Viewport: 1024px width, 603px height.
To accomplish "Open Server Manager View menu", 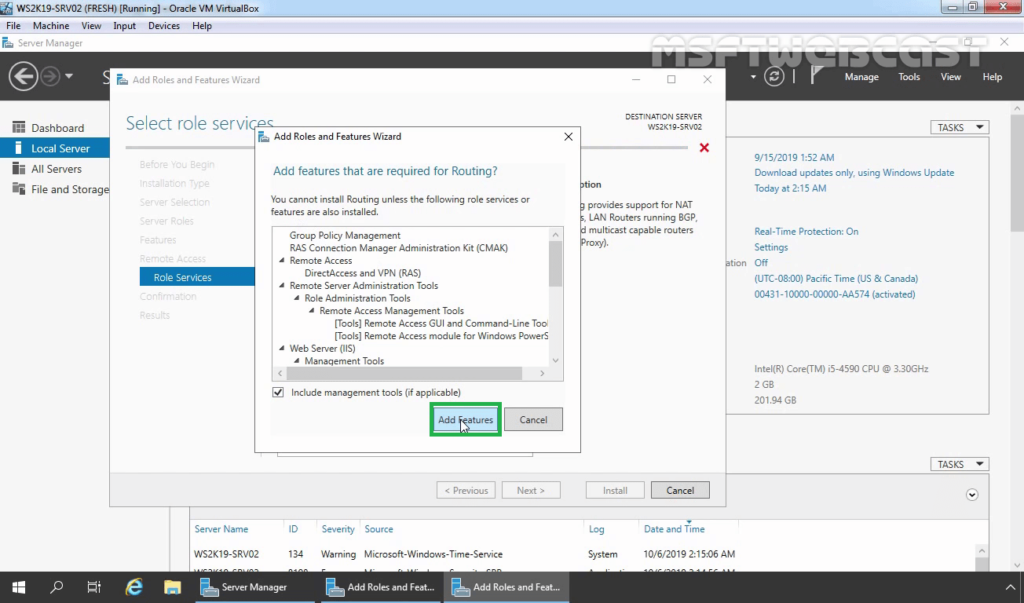I will (950, 76).
